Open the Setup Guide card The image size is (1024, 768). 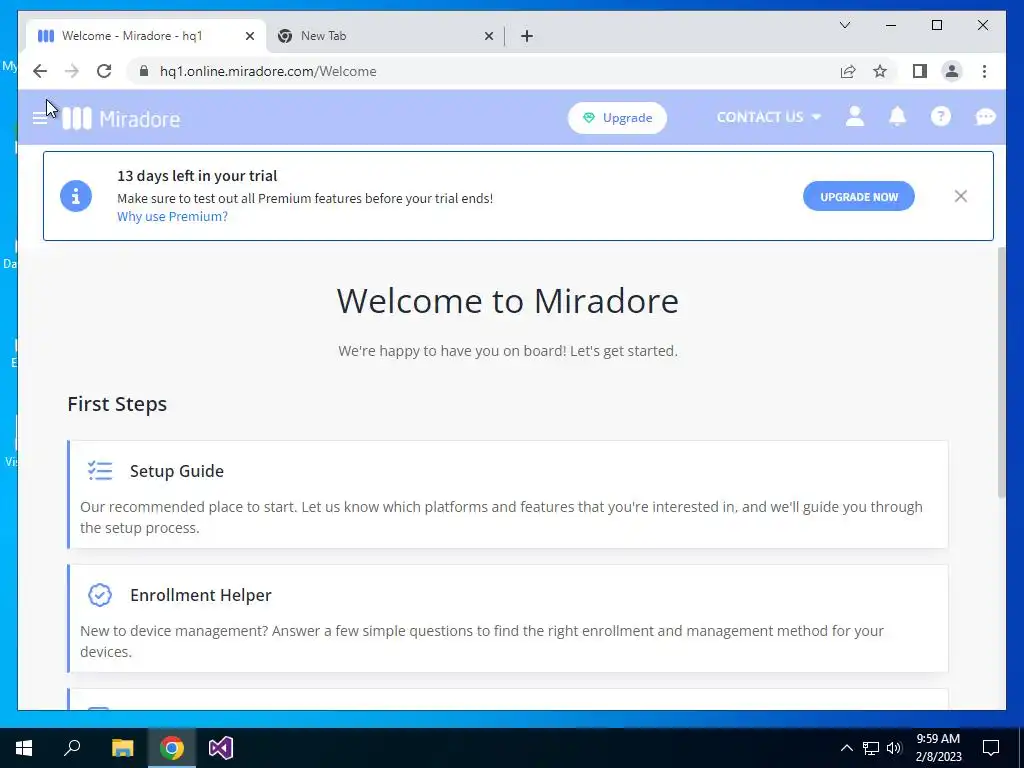click(507, 494)
